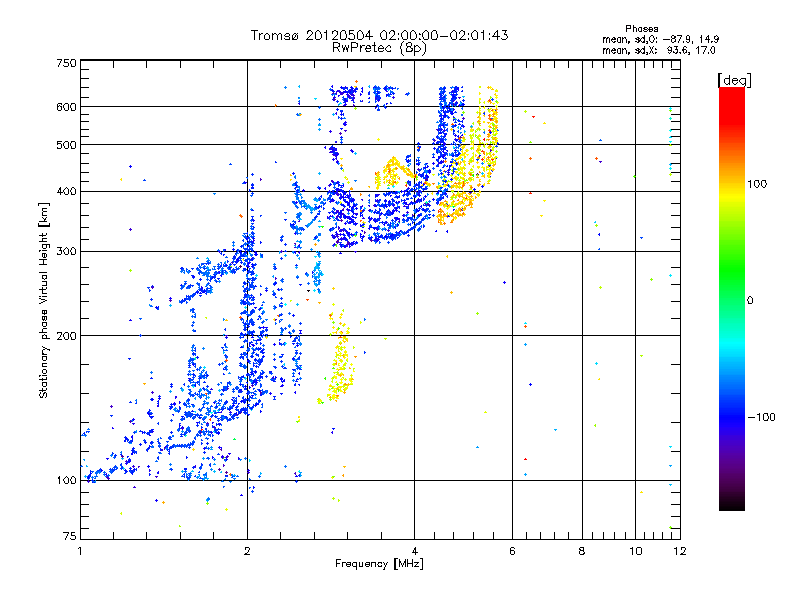Click the y-axis tick label '400'
The width and height of the screenshot is (800, 600).
click(66, 192)
